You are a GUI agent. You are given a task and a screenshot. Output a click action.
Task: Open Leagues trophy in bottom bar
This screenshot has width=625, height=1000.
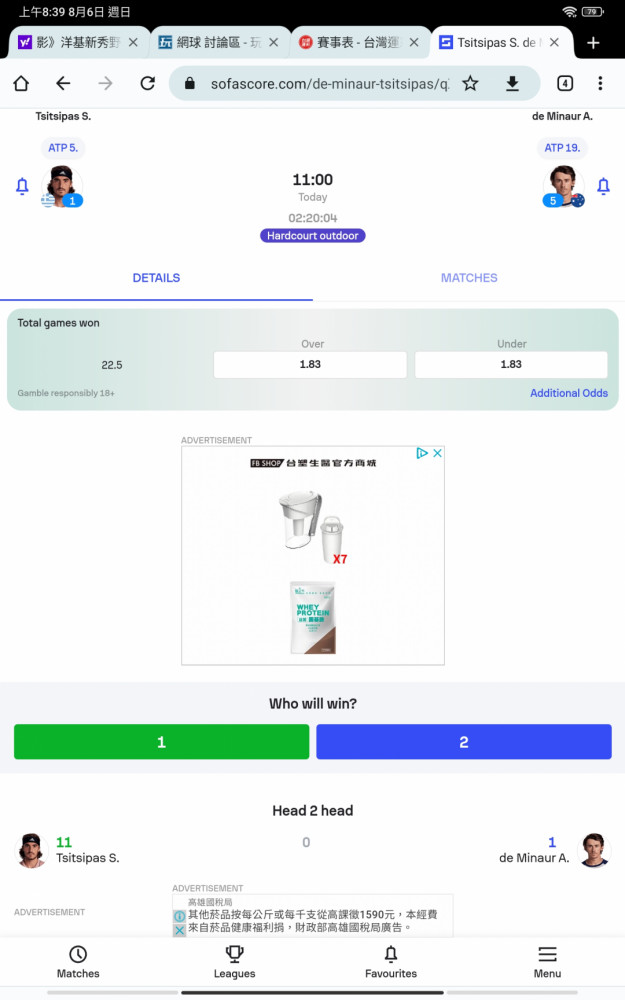pyautogui.click(x=234, y=962)
